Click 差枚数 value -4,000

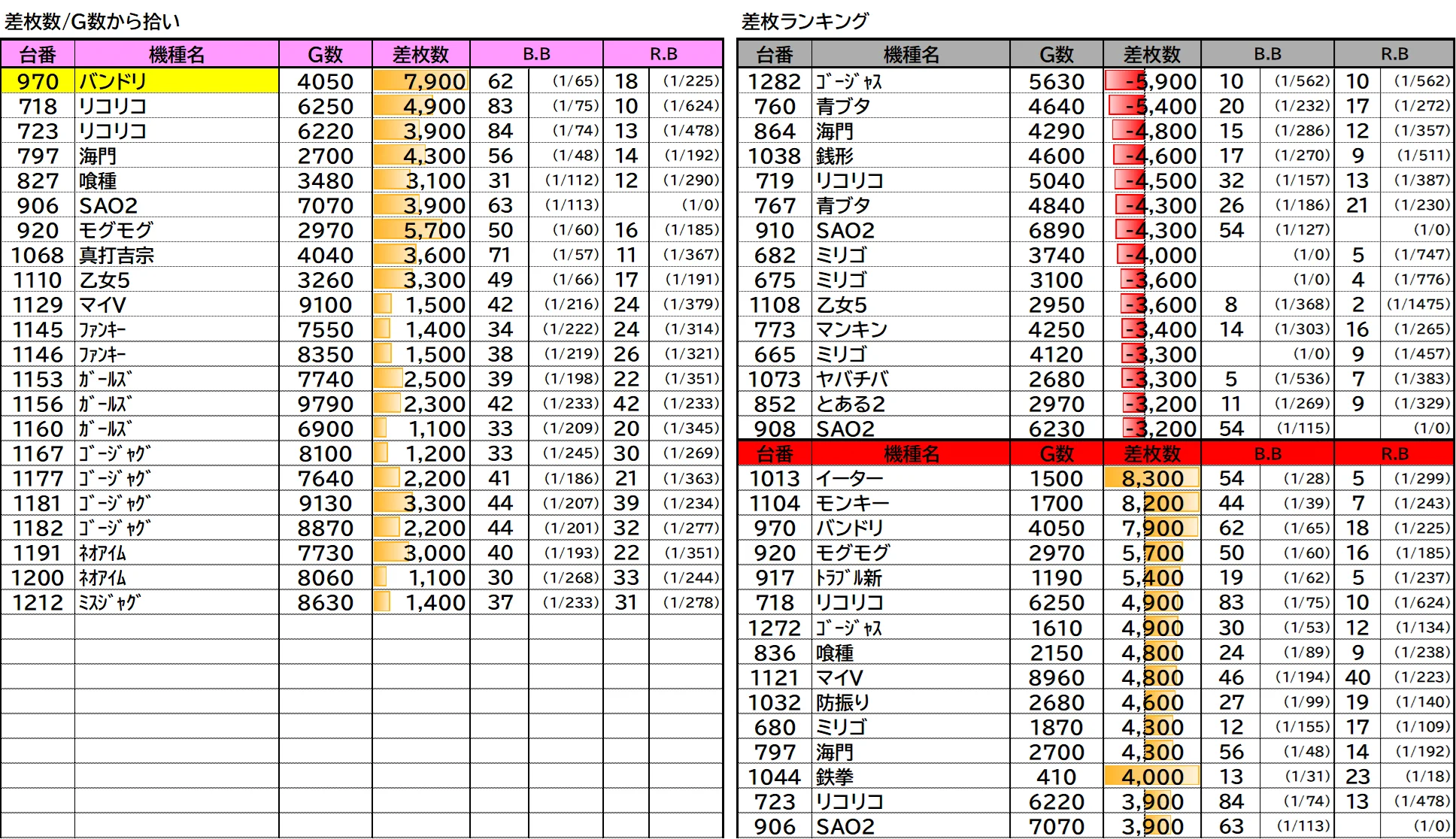tap(1160, 255)
